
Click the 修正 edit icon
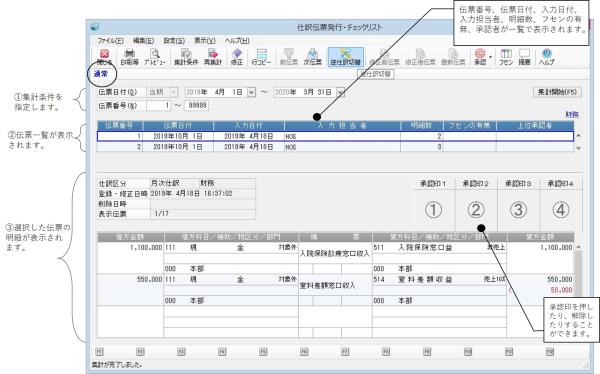click(x=237, y=57)
